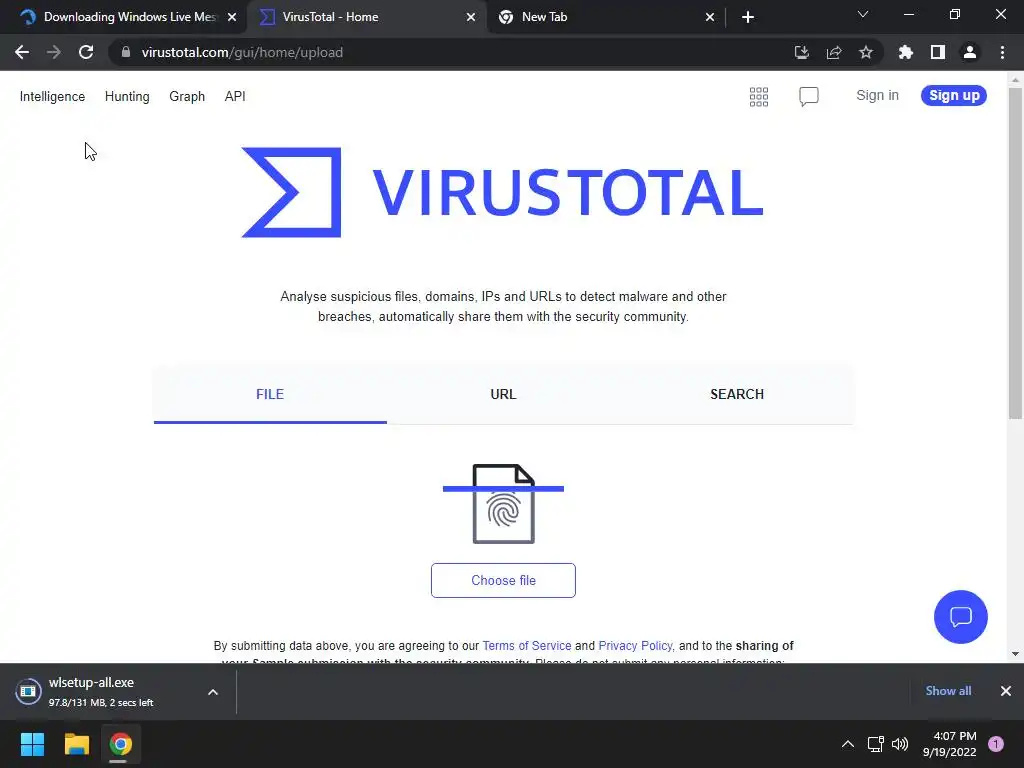This screenshot has width=1024, height=768.
Task: Bookmark this page with the star
Action: click(x=866, y=52)
